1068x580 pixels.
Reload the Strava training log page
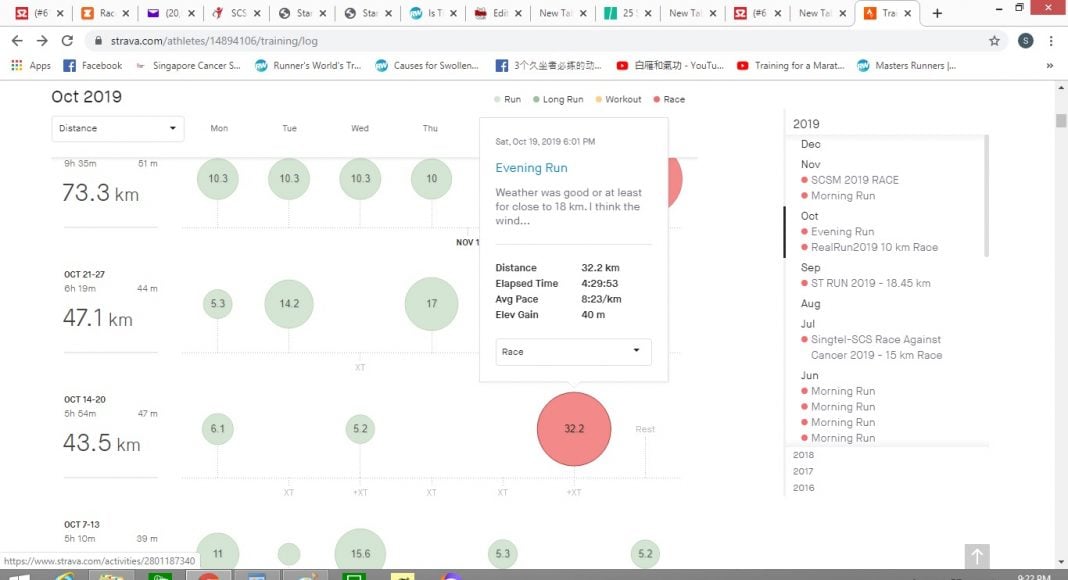[x=67, y=41]
